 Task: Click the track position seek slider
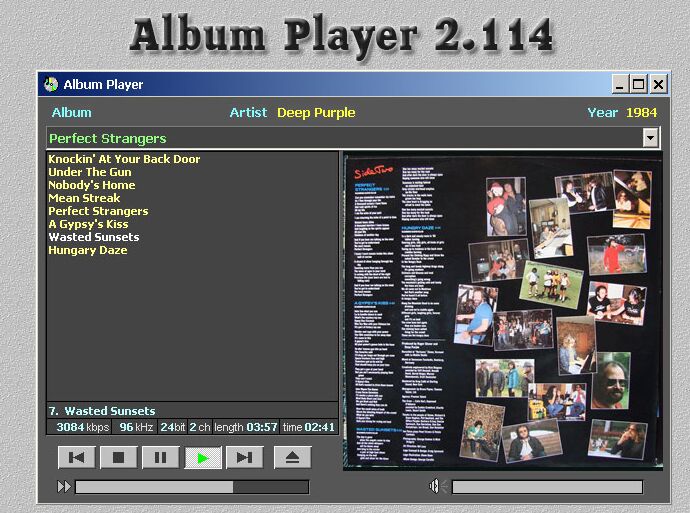click(x=192, y=487)
